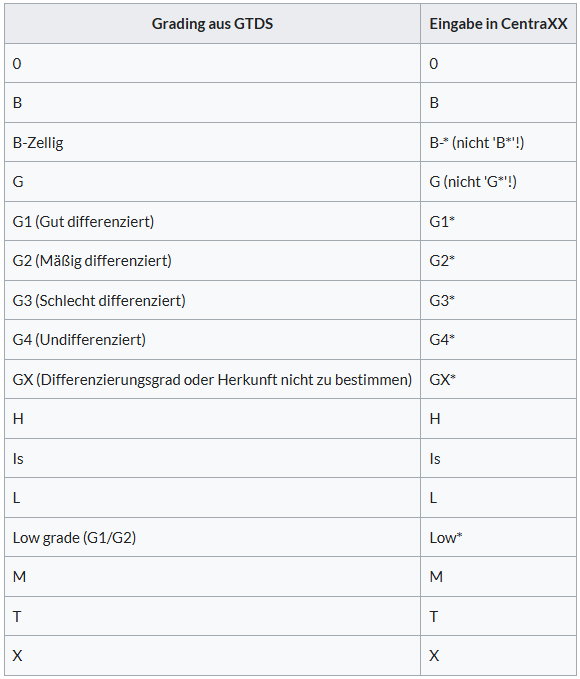Click the "G (nicht 'G*'!)" cell
The image size is (580, 679).
click(x=498, y=181)
